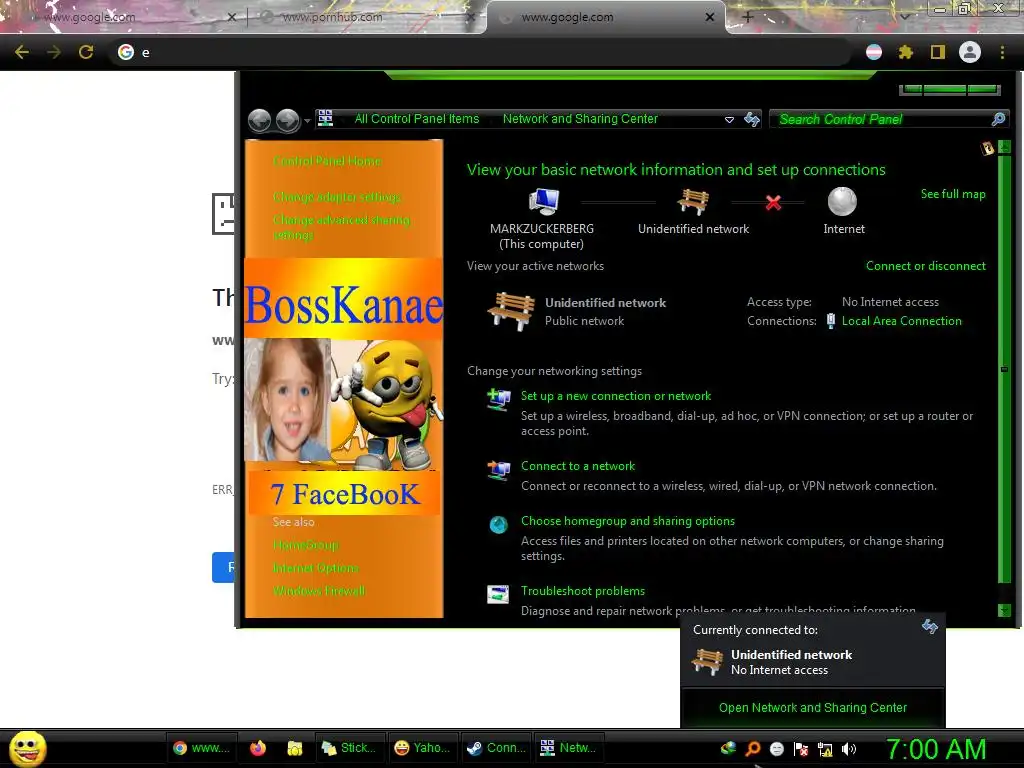Expand the address bar history dropdown

tap(729, 120)
